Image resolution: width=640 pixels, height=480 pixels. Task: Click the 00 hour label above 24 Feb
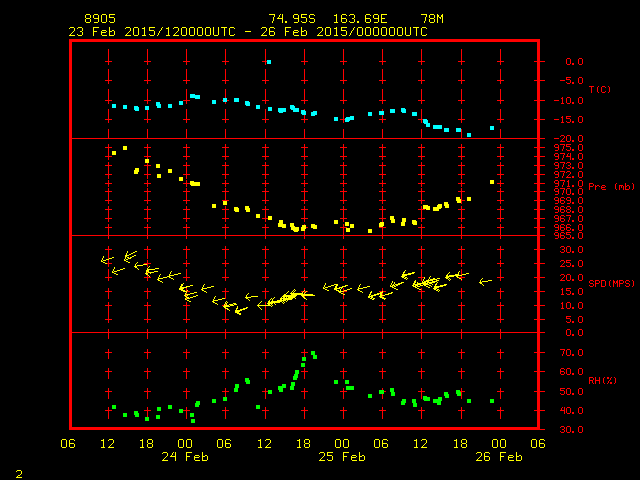click(x=185, y=444)
